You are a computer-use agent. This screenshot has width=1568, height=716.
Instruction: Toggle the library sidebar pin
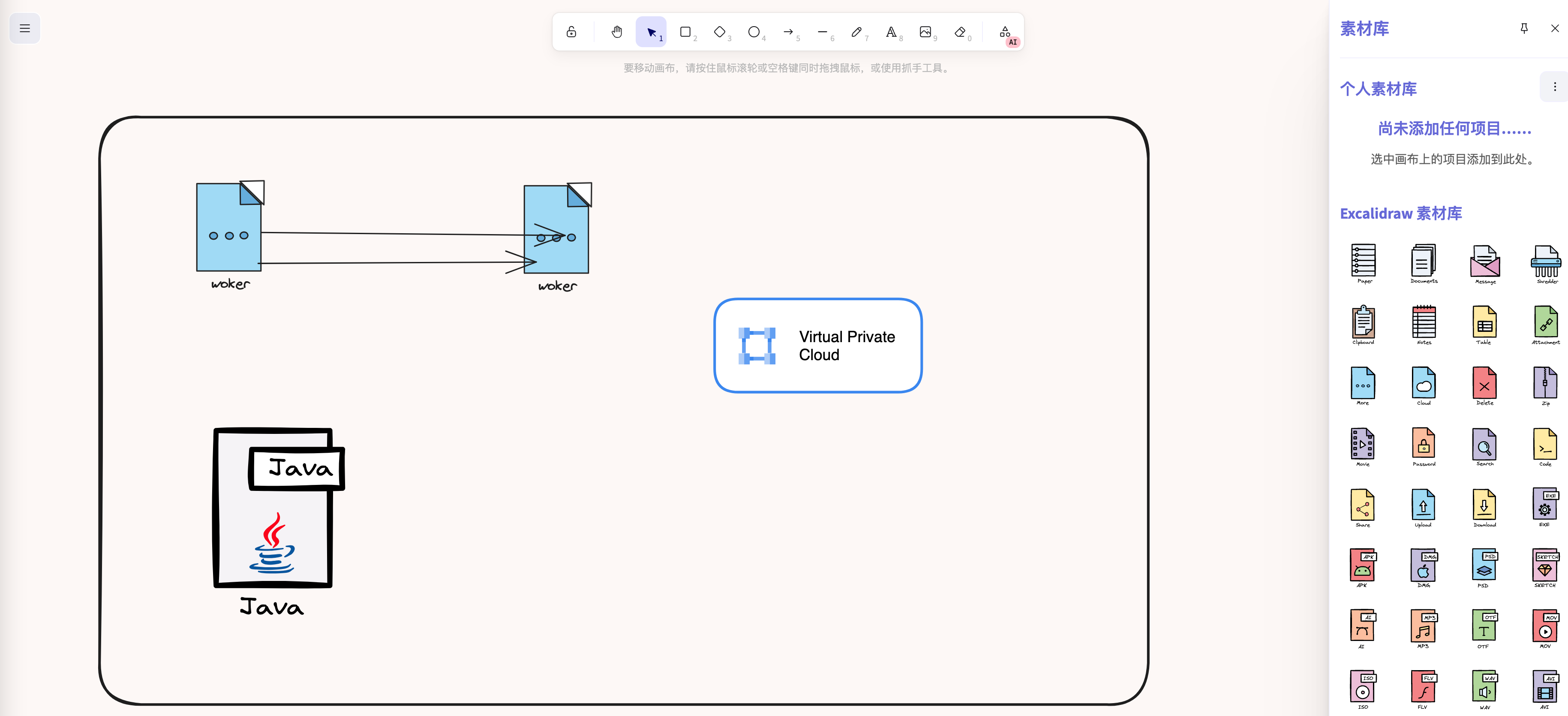[1523, 29]
